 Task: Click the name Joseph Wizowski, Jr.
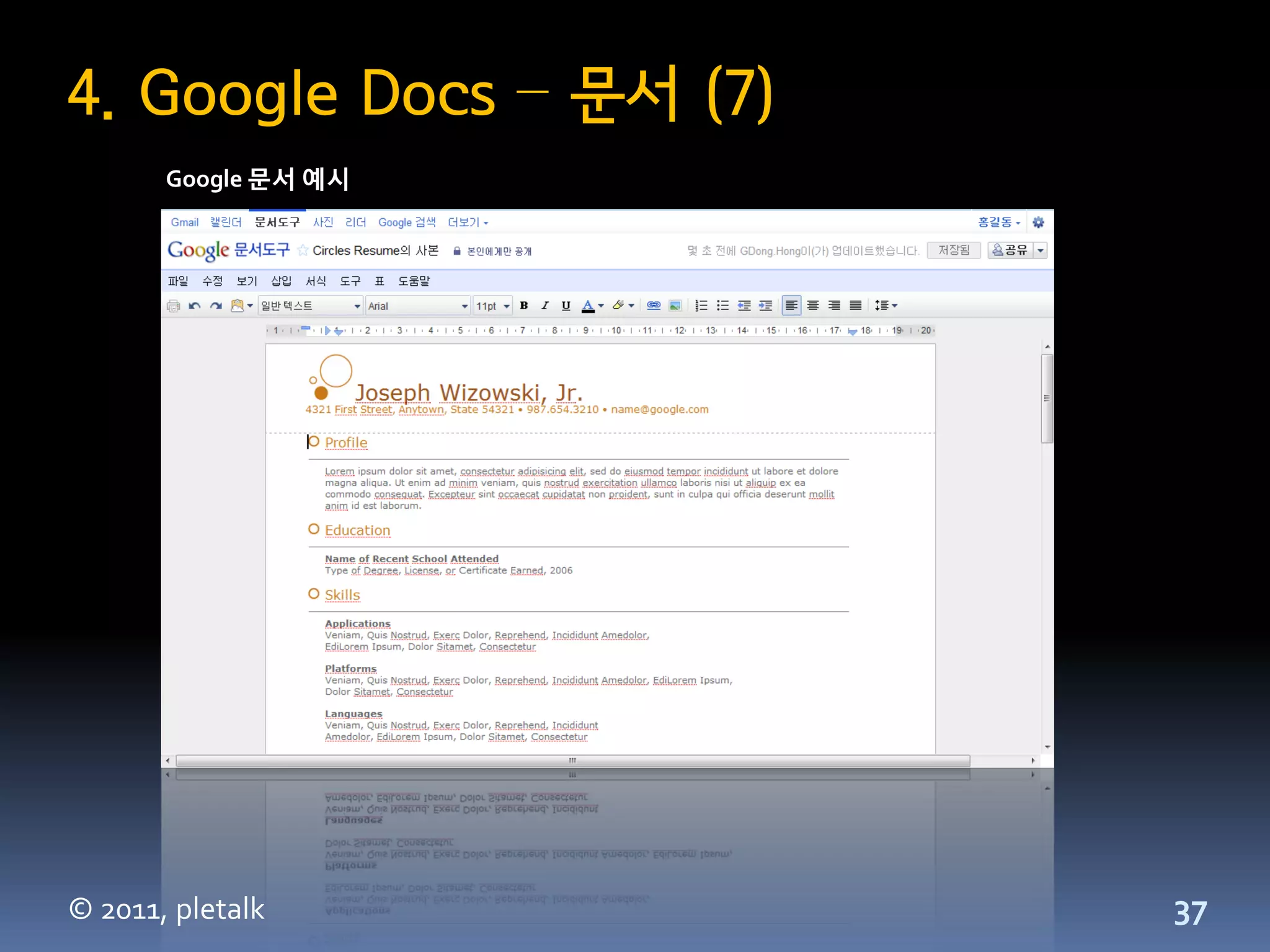[x=469, y=392]
